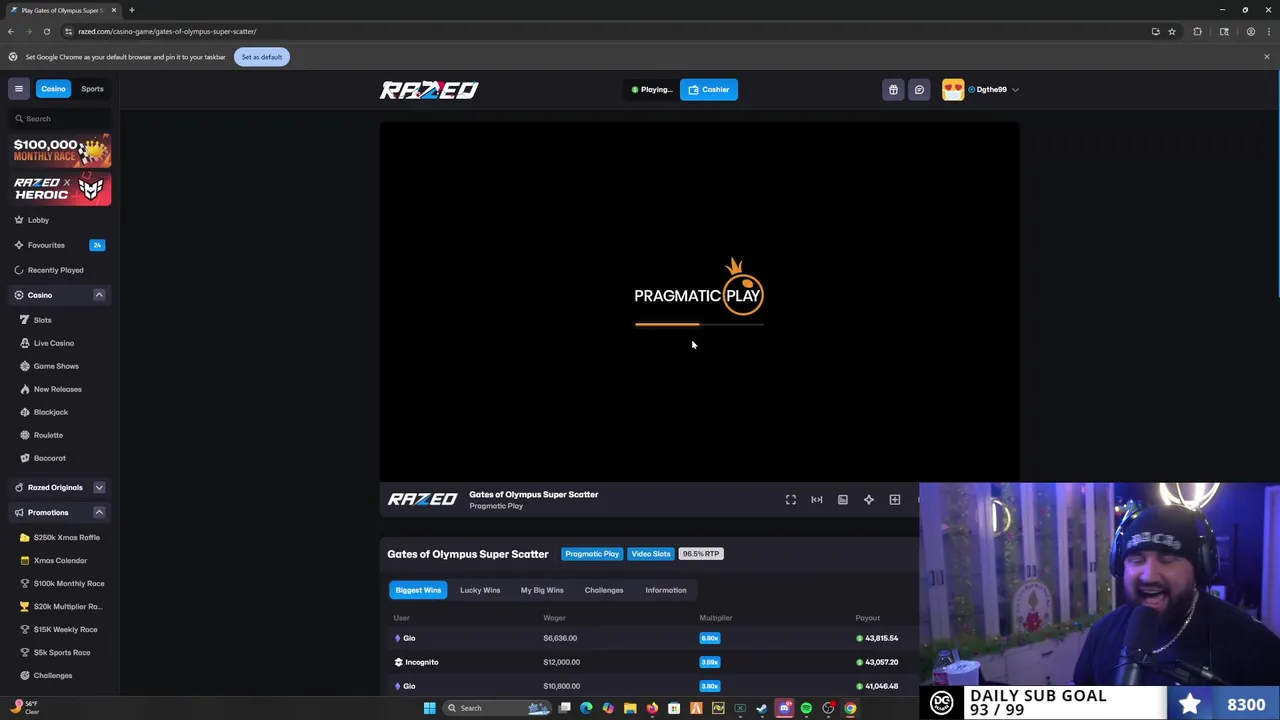Switch to the Casino tab

pyautogui.click(x=53, y=89)
